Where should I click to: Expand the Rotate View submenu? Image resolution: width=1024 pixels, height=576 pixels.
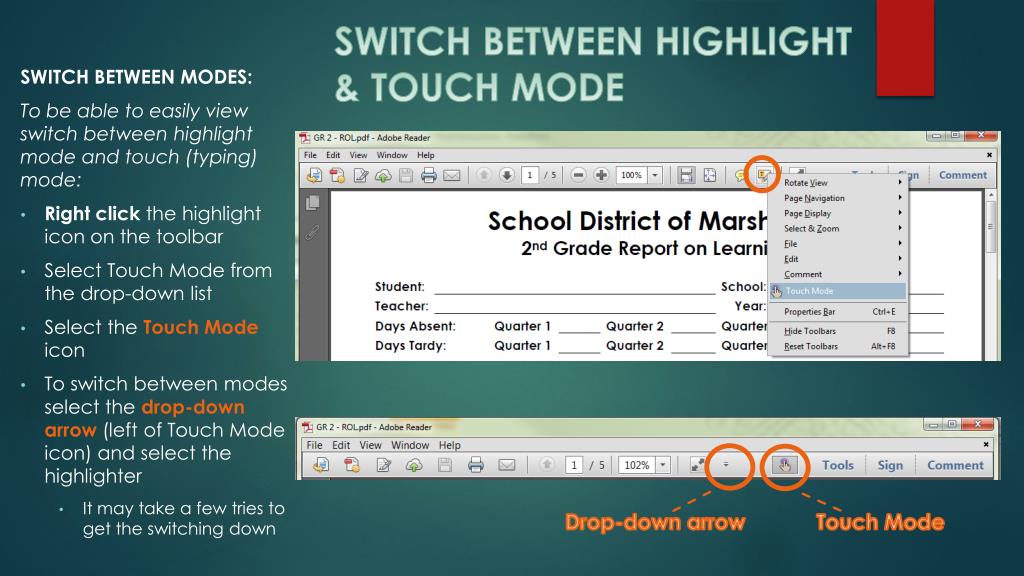[x=838, y=183]
